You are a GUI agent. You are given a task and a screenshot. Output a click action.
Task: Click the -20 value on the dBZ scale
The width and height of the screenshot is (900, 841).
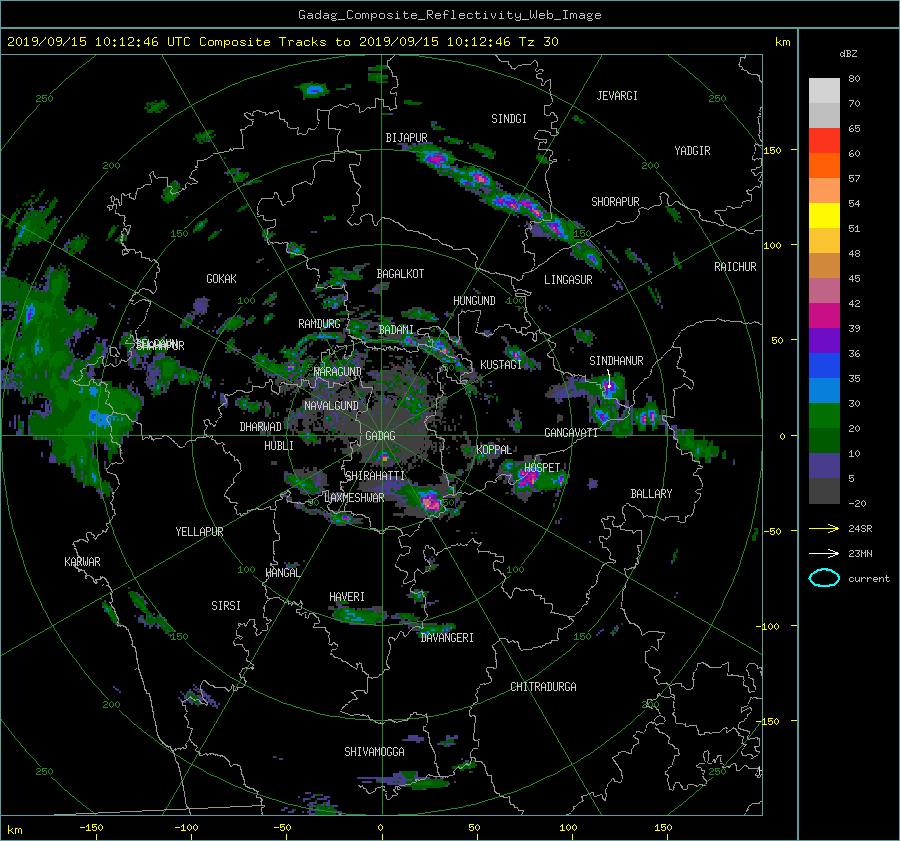(857, 503)
